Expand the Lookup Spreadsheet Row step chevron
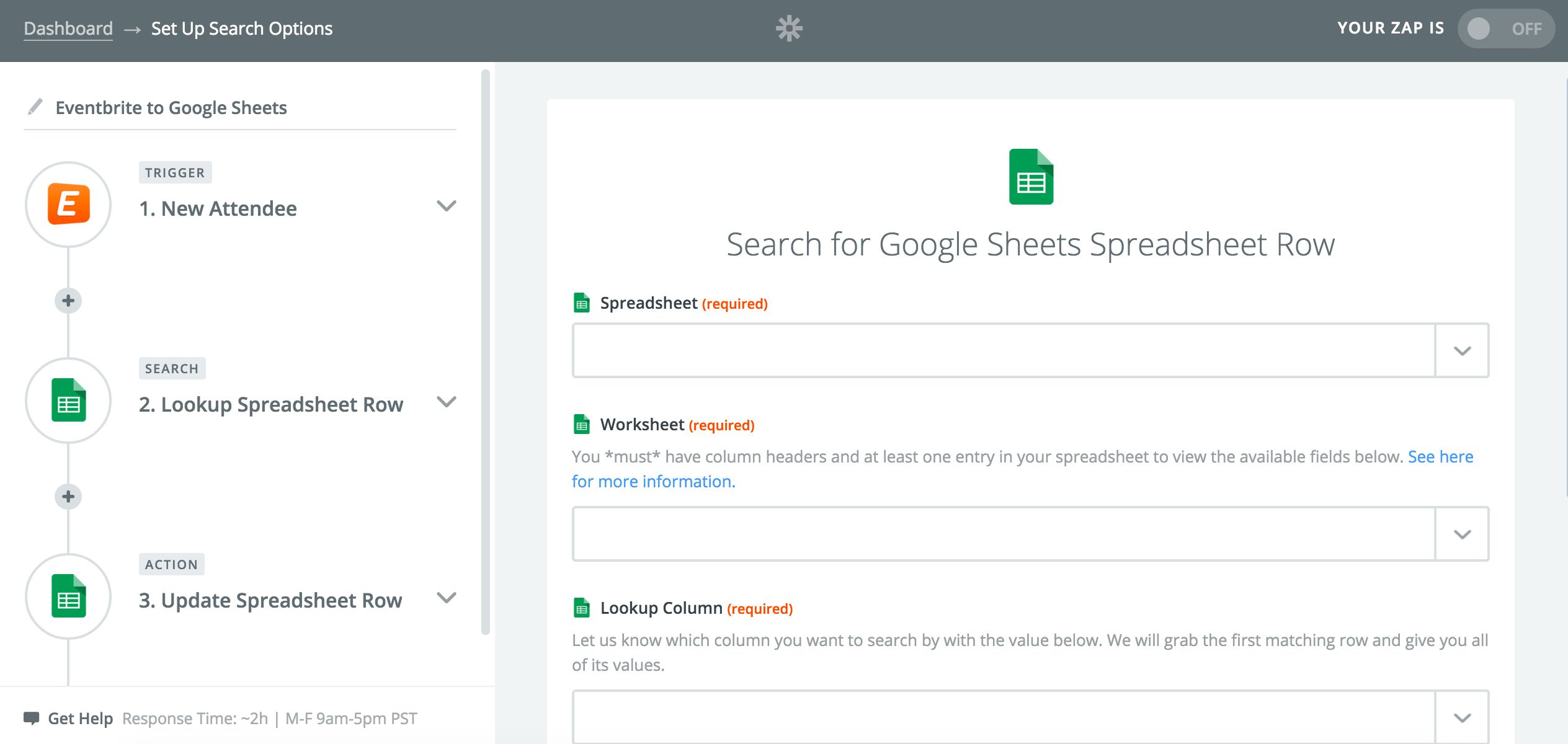The height and width of the screenshot is (744, 1568). tap(446, 402)
